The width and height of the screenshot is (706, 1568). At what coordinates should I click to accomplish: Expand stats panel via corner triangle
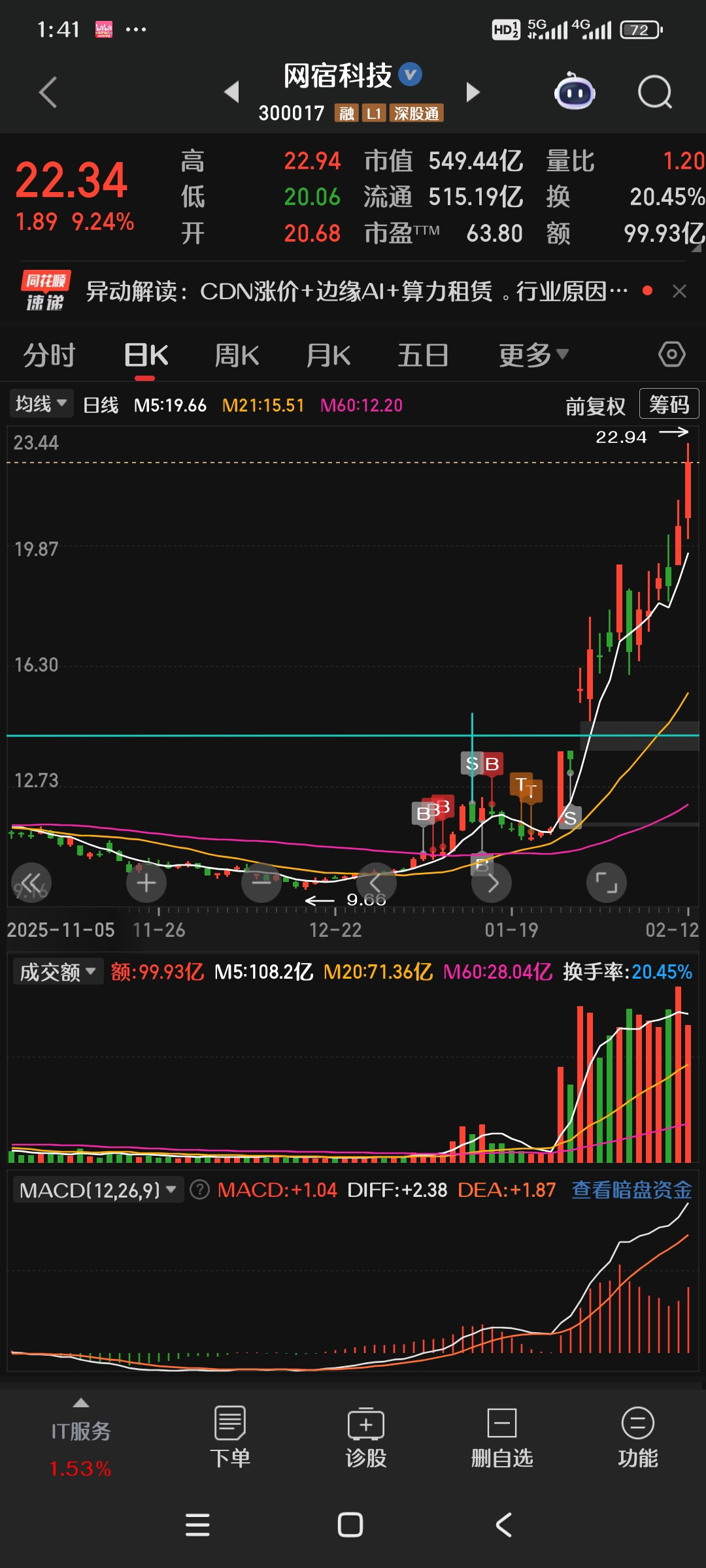697,247
